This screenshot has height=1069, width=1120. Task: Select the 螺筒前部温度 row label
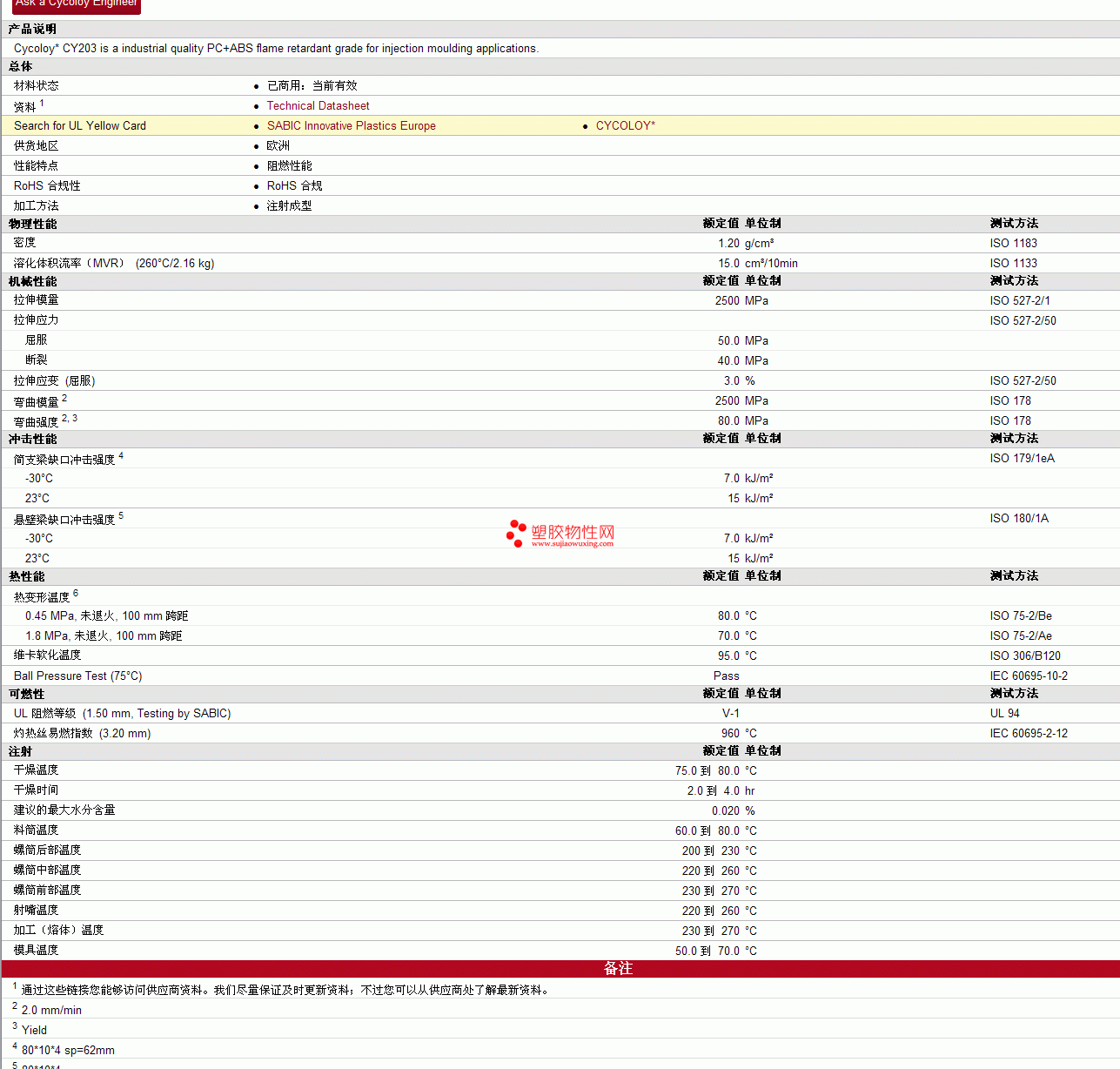pos(48,891)
